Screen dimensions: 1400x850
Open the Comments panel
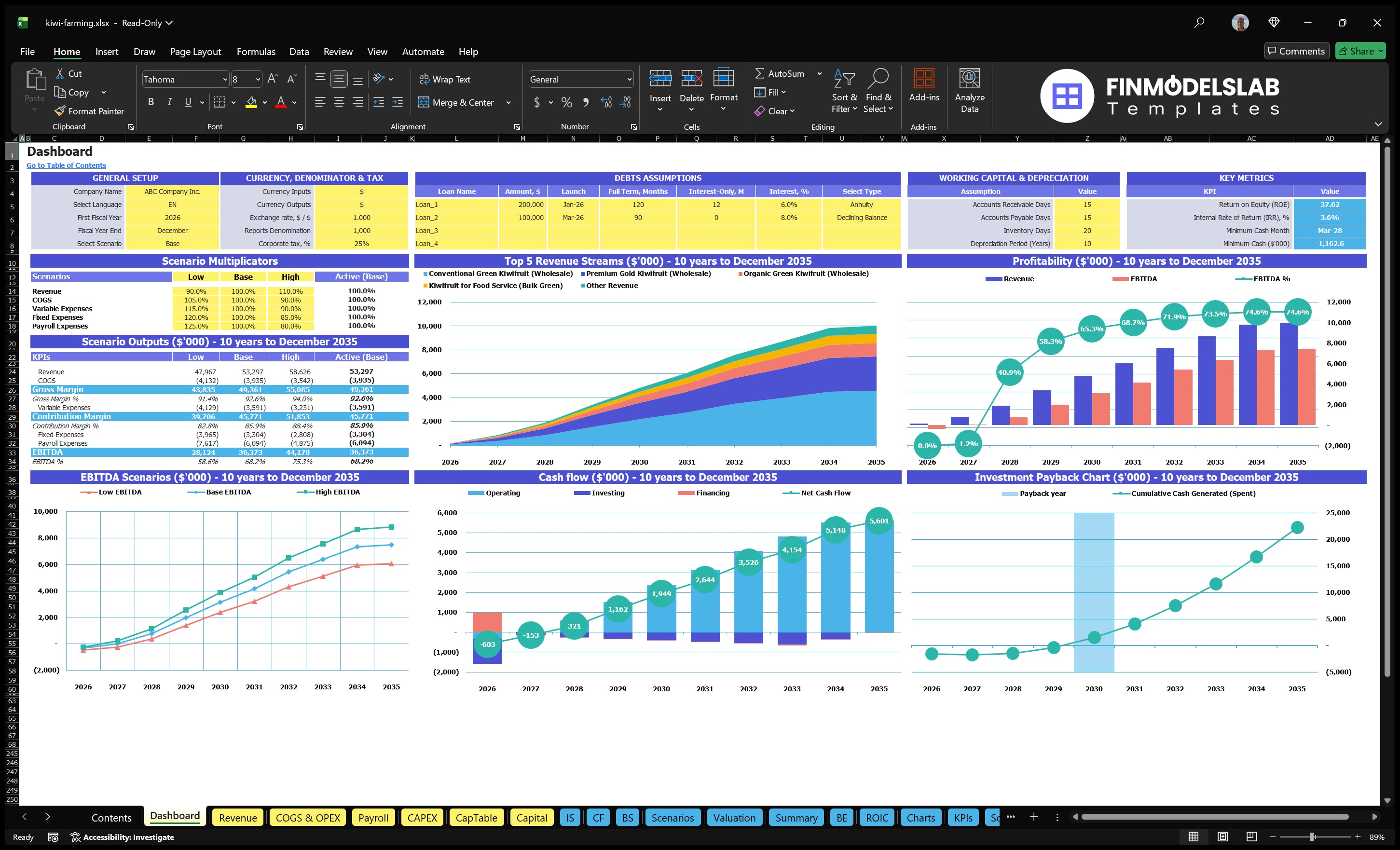(x=1297, y=51)
